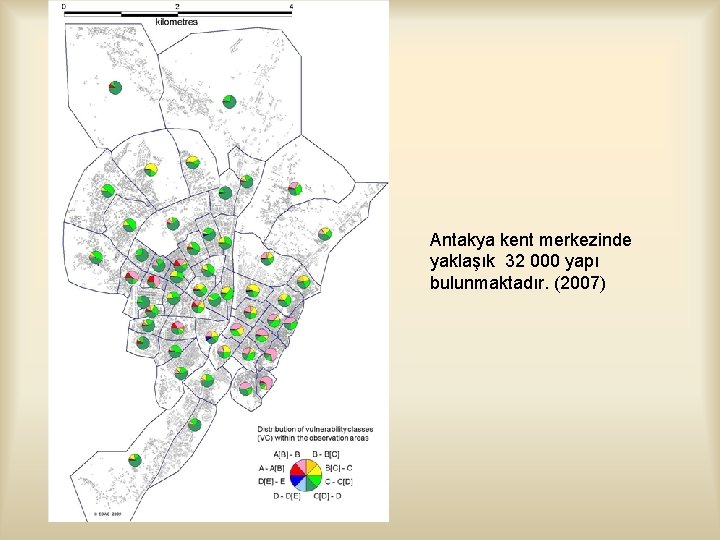
Task: Click the text 'yaklaşık 32 000 yapı'
Action: [x=514, y=262]
